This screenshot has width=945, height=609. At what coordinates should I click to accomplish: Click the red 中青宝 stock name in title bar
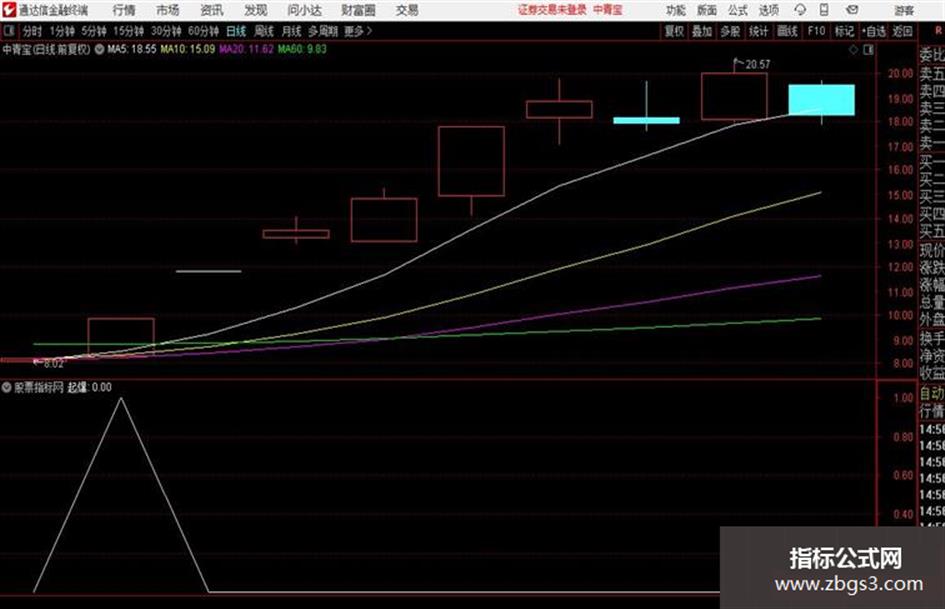tap(608, 10)
